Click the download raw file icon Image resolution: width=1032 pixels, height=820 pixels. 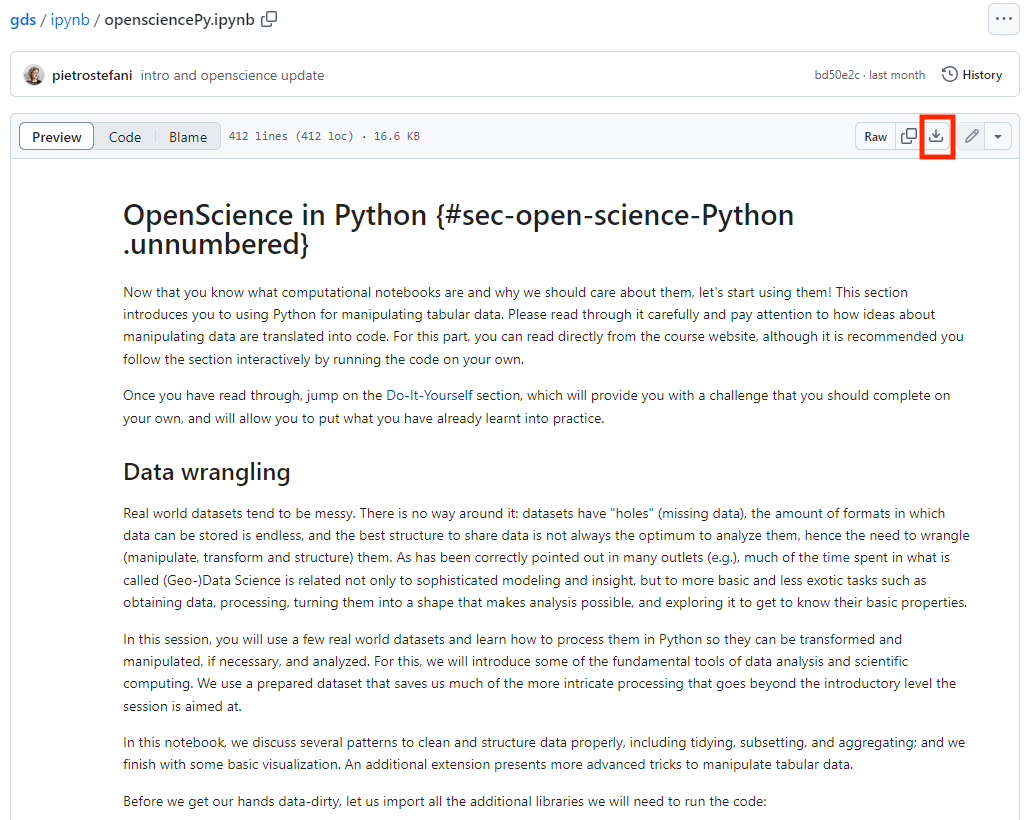(936, 136)
